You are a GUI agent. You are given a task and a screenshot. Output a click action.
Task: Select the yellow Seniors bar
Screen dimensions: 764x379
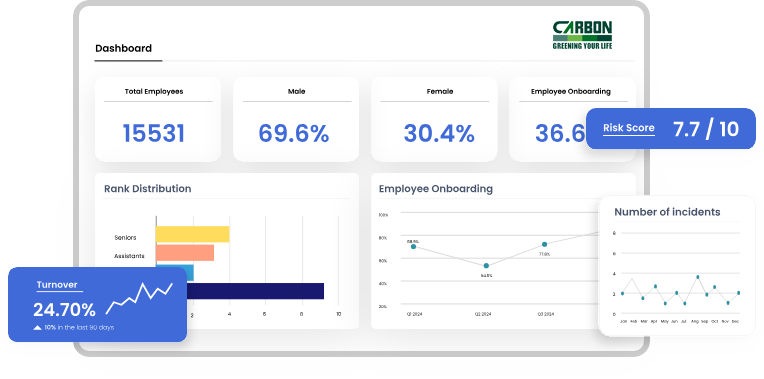[192, 234]
